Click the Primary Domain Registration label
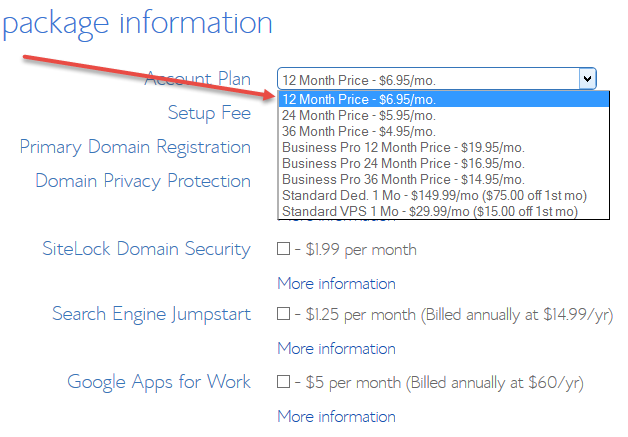628x437 pixels. coord(135,147)
